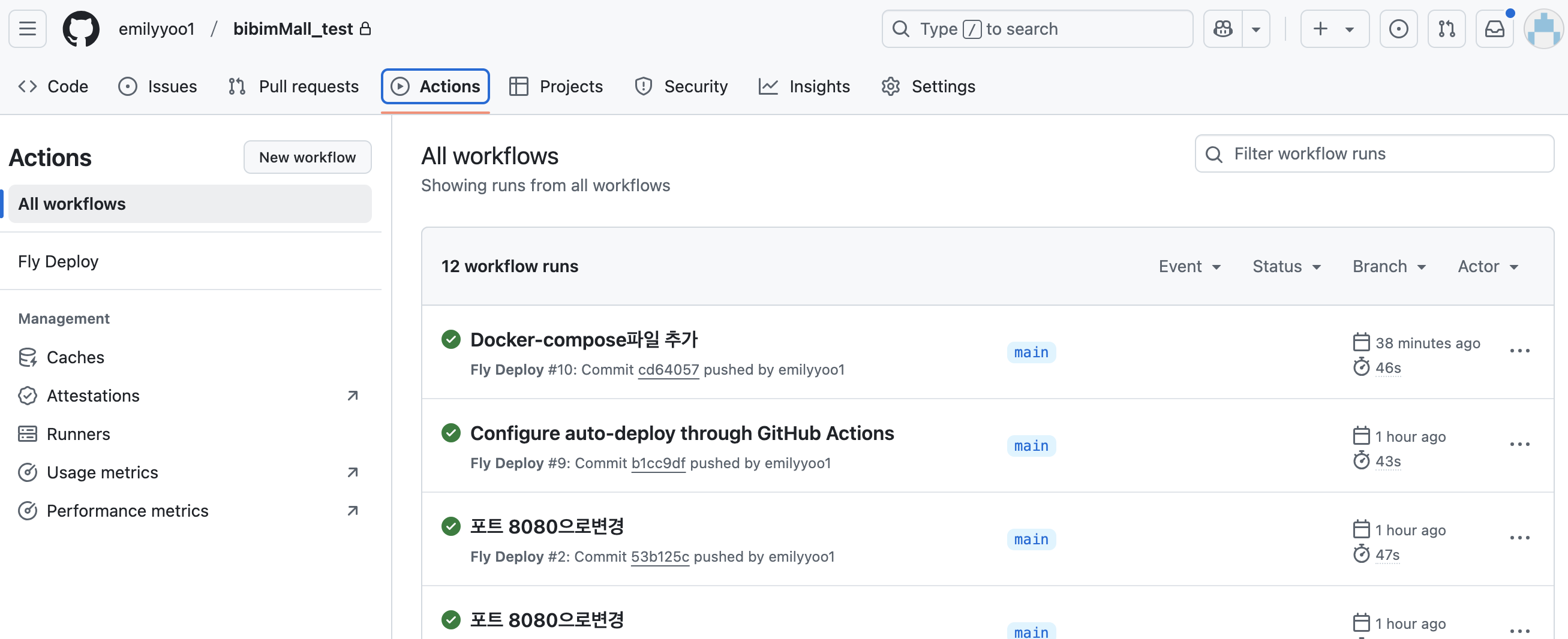Viewport: 1568px width, 639px height.
Task: Expand the Event filter dropdown
Action: 1189,266
